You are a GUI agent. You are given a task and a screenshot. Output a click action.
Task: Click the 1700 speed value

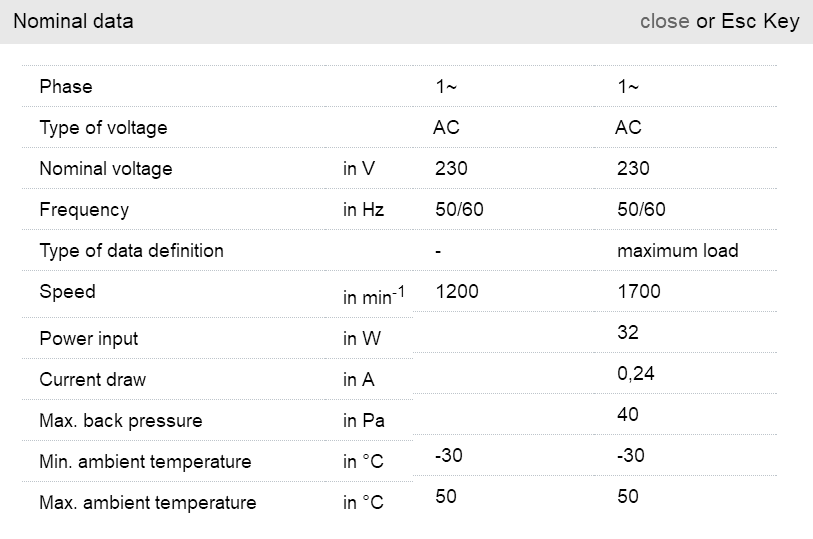point(639,292)
